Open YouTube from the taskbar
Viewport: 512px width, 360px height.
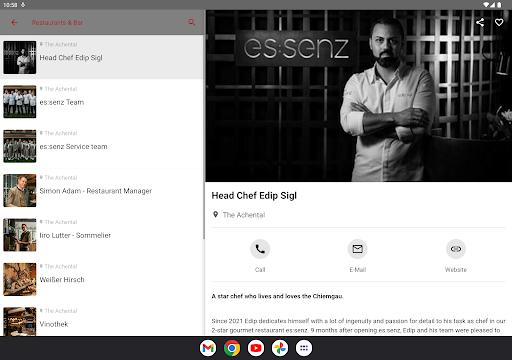pos(256,348)
